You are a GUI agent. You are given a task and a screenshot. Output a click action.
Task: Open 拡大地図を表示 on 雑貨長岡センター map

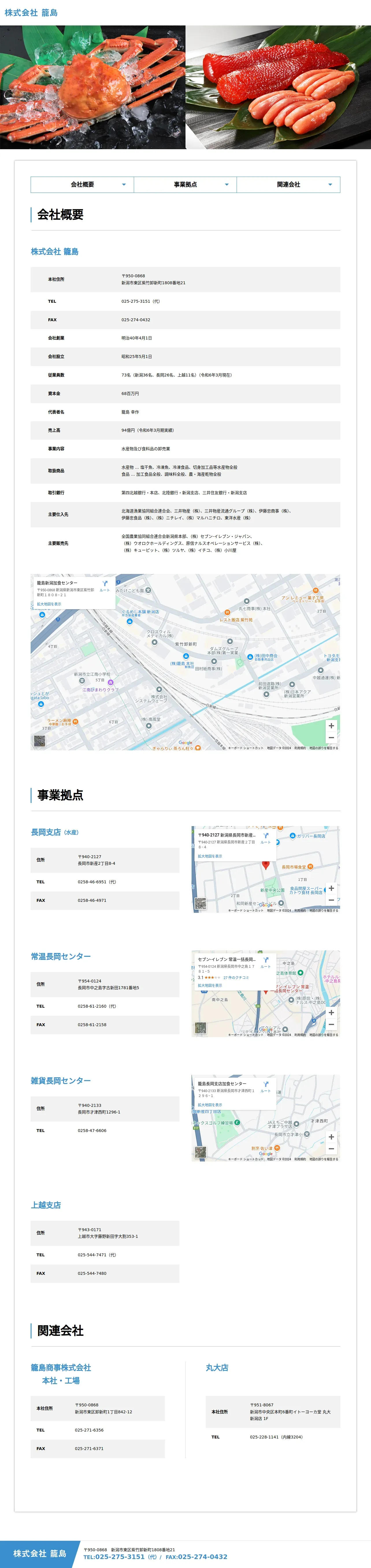click(210, 1104)
